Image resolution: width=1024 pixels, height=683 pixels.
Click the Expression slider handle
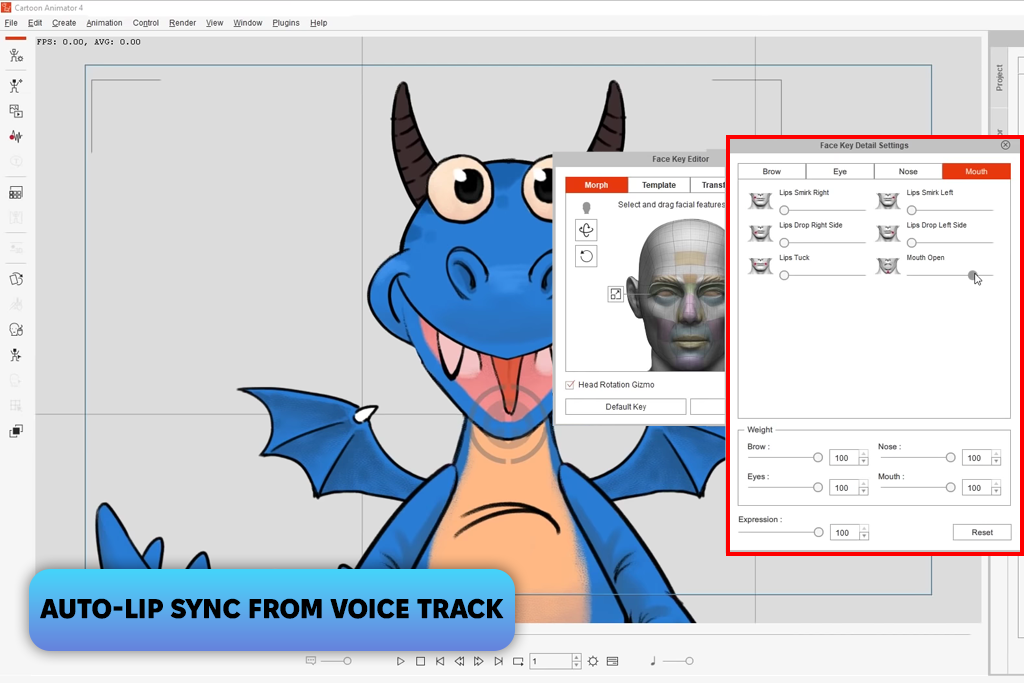coord(818,532)
